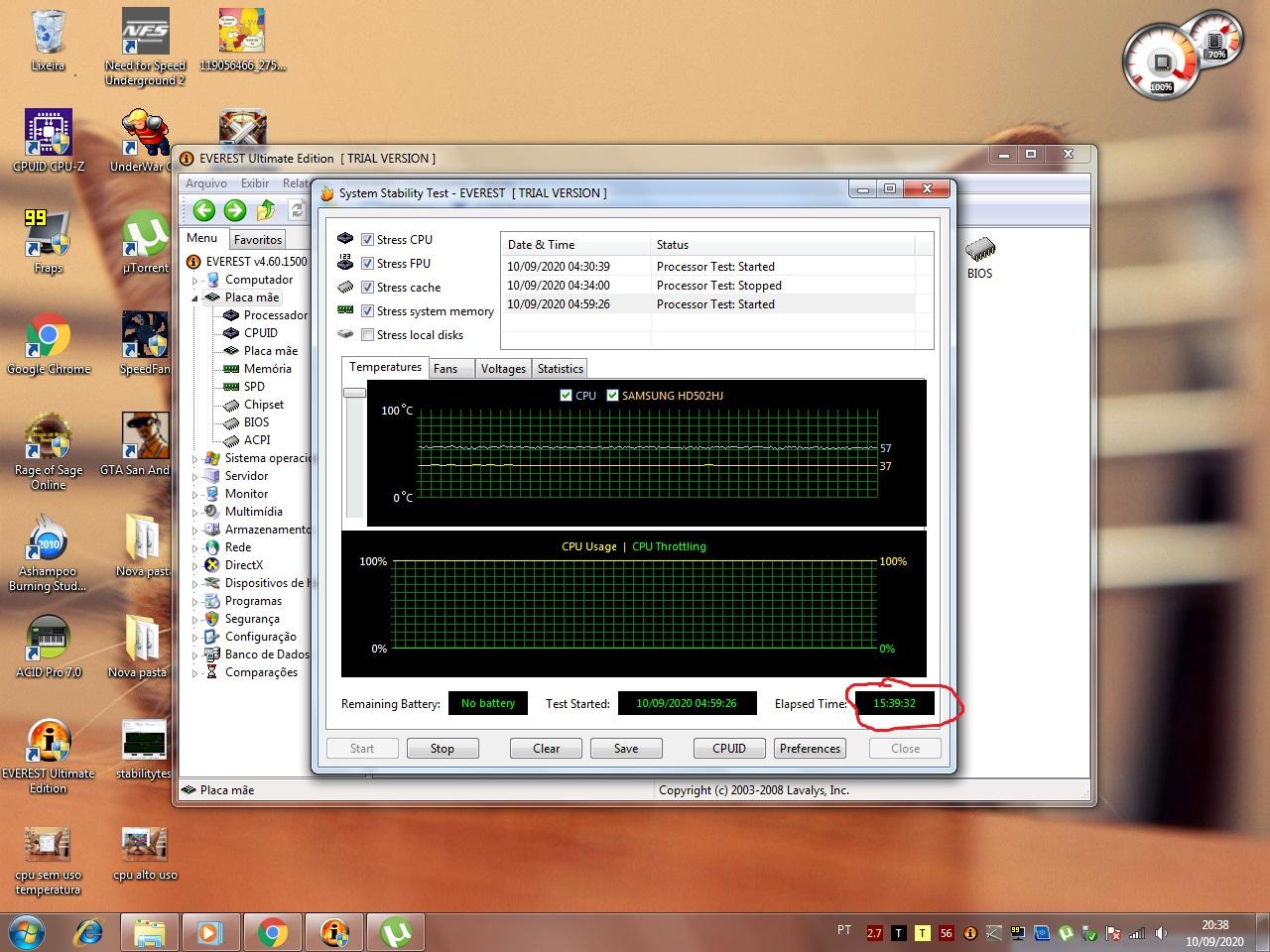This screenshot has width=1270, height=952.
Task: Switch to the Statistics tab
Action: click(560, 369)
